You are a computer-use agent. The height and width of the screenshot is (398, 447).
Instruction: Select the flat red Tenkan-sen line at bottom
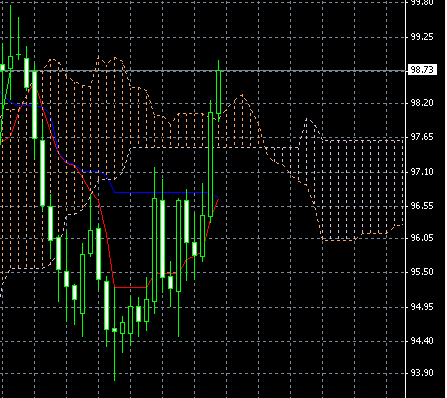click(130, 287)
